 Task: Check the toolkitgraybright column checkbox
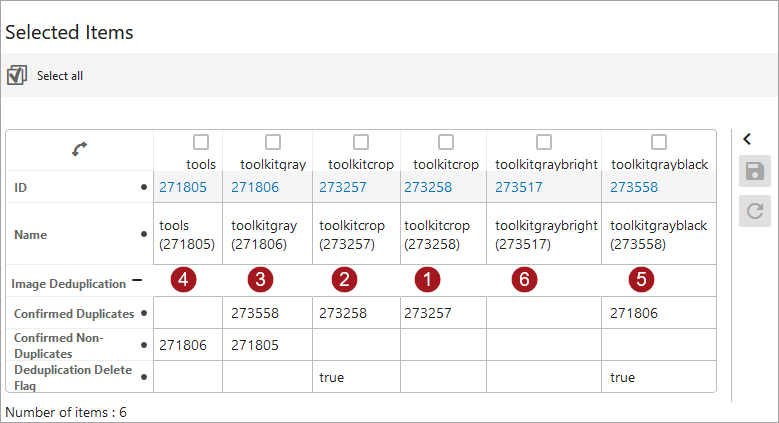pyautogui.click(x=544, y=142)
